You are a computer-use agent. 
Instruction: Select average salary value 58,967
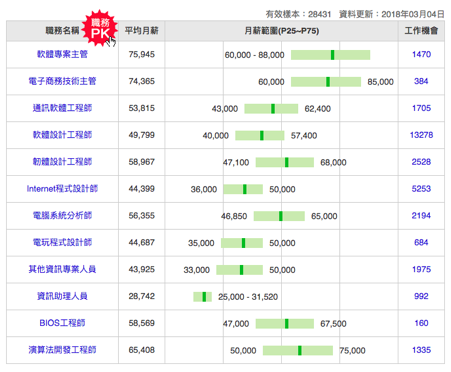tap(142, 162)
